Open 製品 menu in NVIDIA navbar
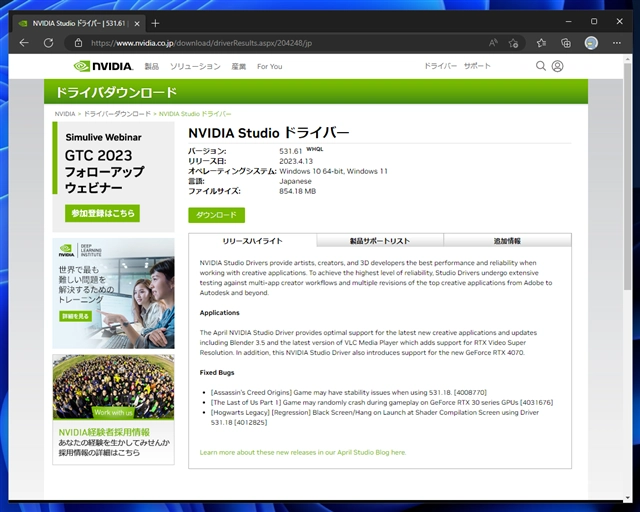Viewport: 640px width, 512px height. coord(151,66)
